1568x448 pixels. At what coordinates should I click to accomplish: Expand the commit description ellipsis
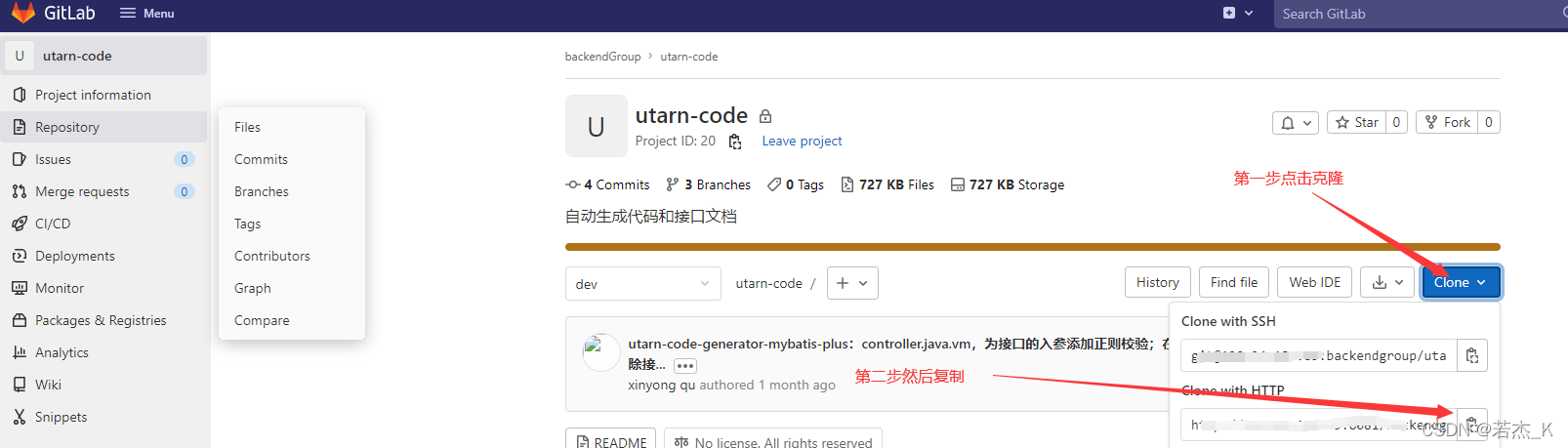click(685, 366)
